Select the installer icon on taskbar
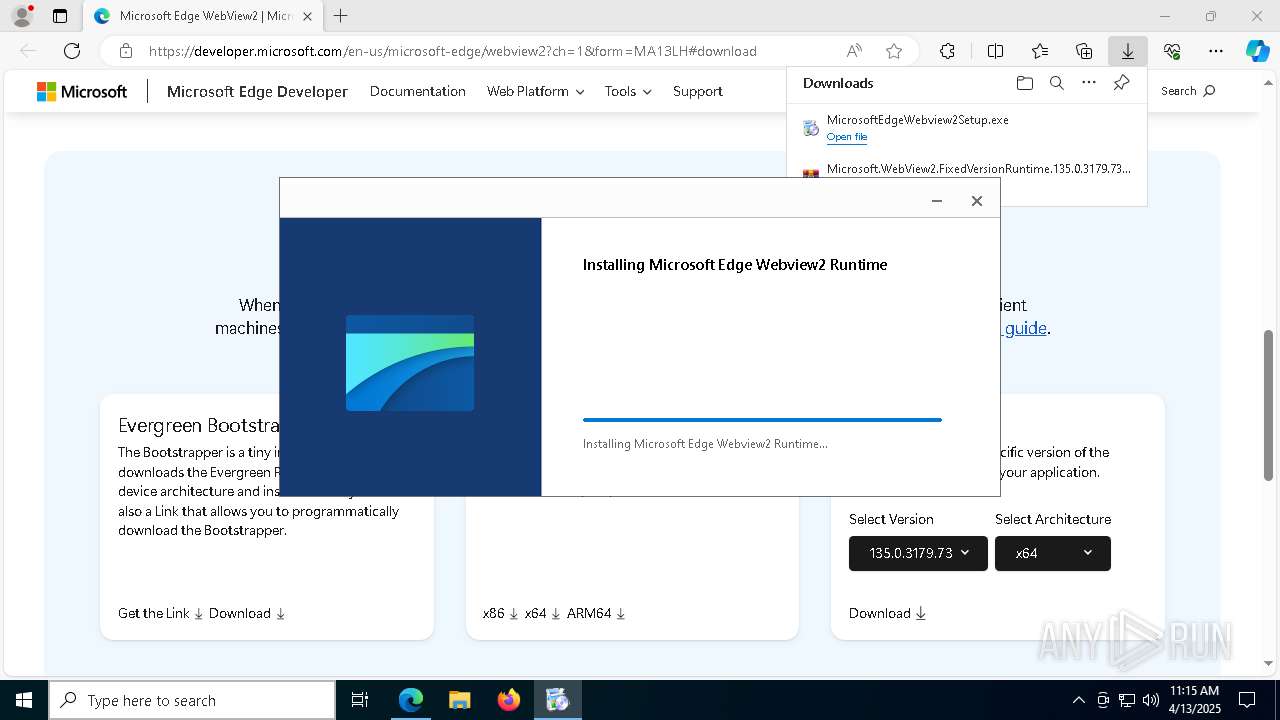 (x=558, y=700)
